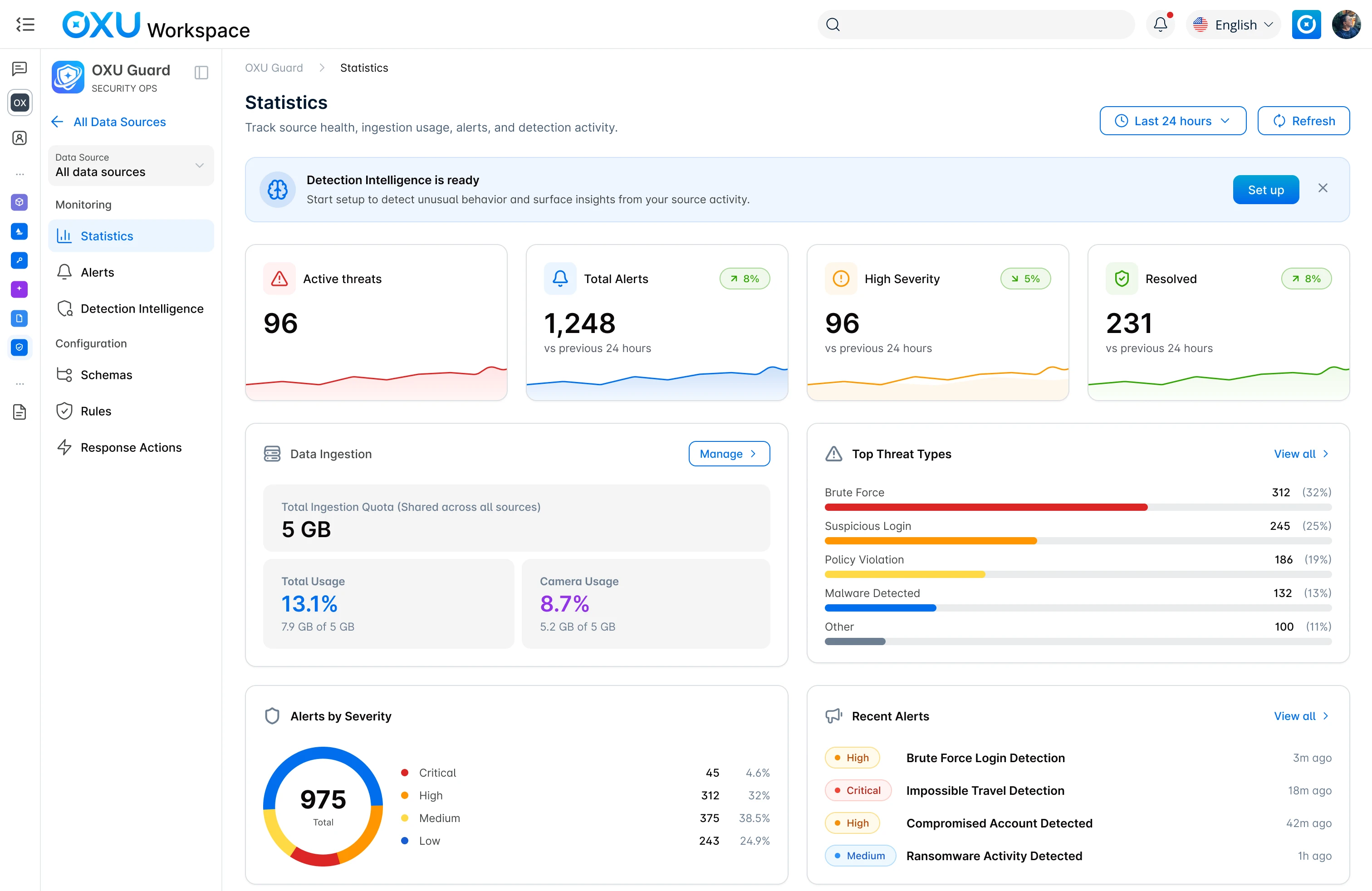
Task: Open the shield Guard app in rail
Action: click(x=20, y=347)
